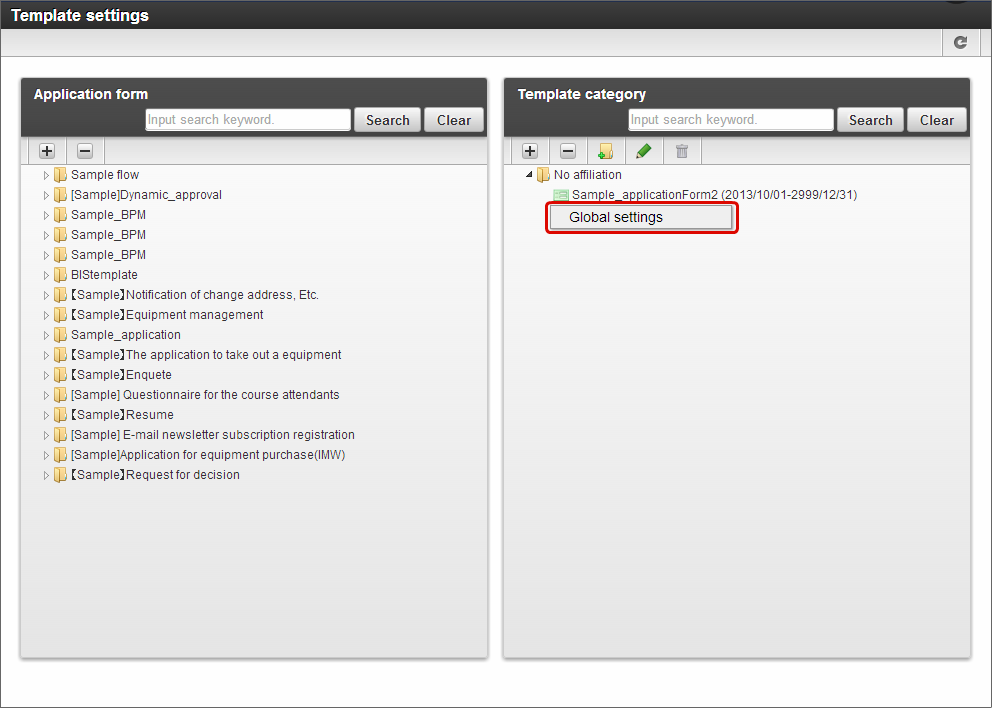Viewport: 992px width, 708px height.
Task: Expand the 【Sample】Request for decision node
Action: pos(46,475)
